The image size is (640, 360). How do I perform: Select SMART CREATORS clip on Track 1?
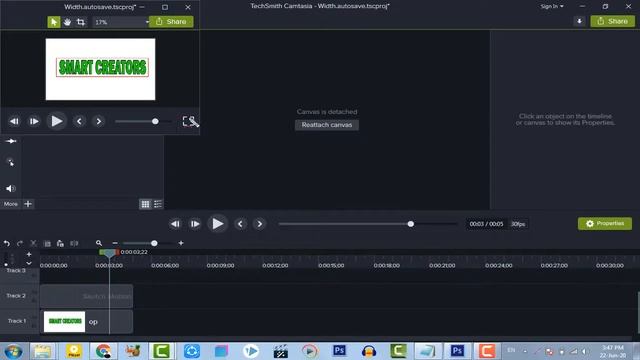click(x=87, y=322)
